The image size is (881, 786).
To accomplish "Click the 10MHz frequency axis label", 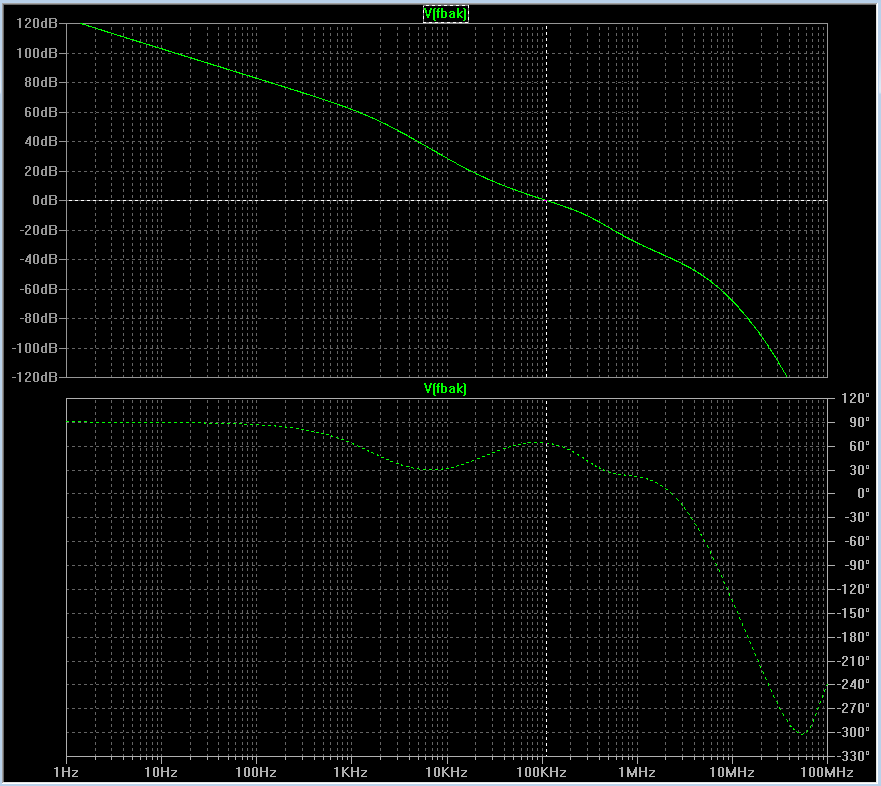I will pyautogui.click(x=732, y=773).
